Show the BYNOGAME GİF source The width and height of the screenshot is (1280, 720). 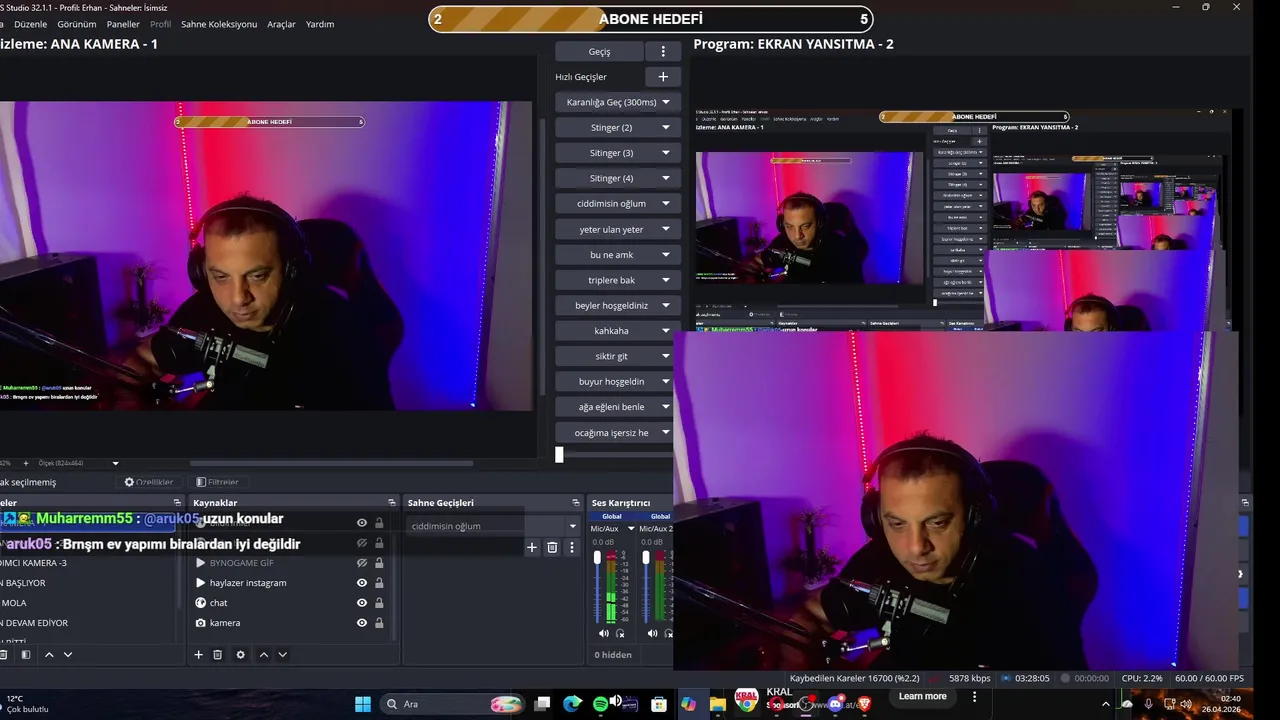point(362,563)
